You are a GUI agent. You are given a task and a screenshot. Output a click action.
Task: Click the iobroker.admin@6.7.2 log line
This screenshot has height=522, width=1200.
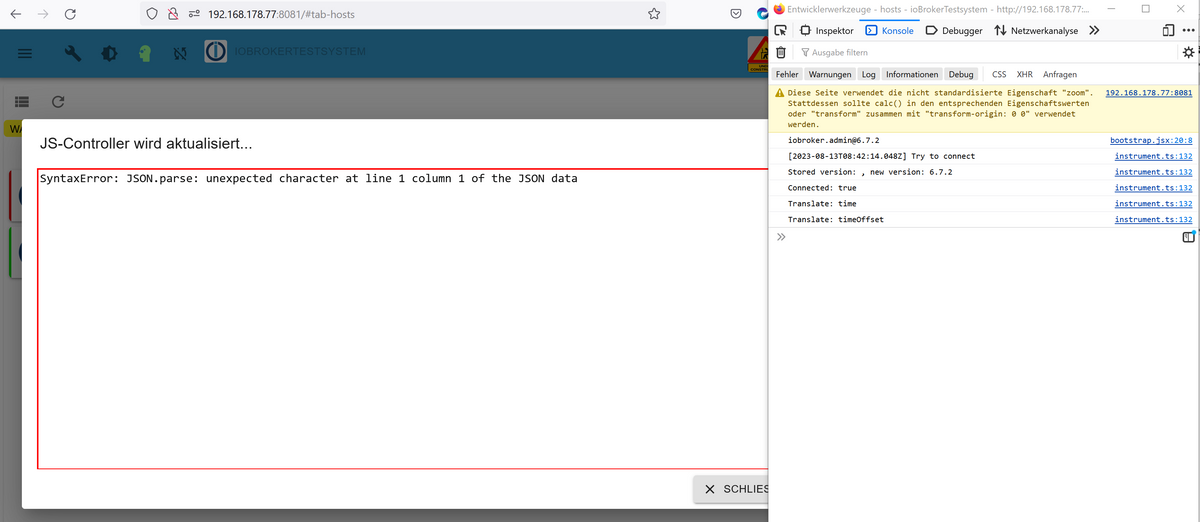point(833,140)
